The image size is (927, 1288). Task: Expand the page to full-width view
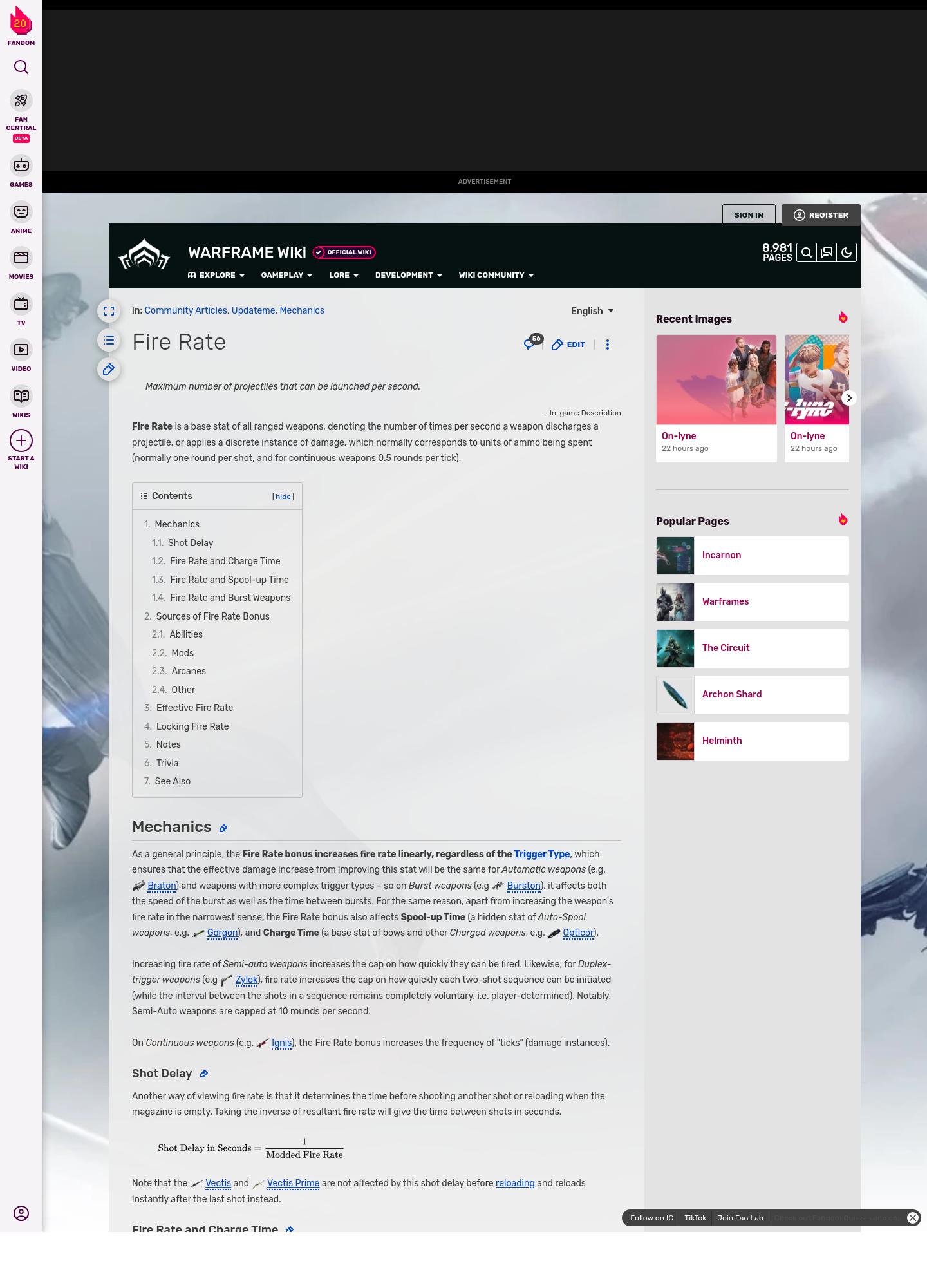click(109, 311)
